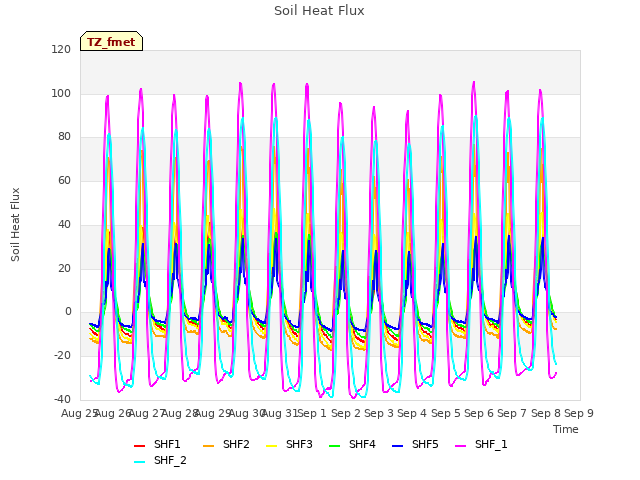
Task: Toggle the SHF5 legend entry
Action: [x=415, y=444]
